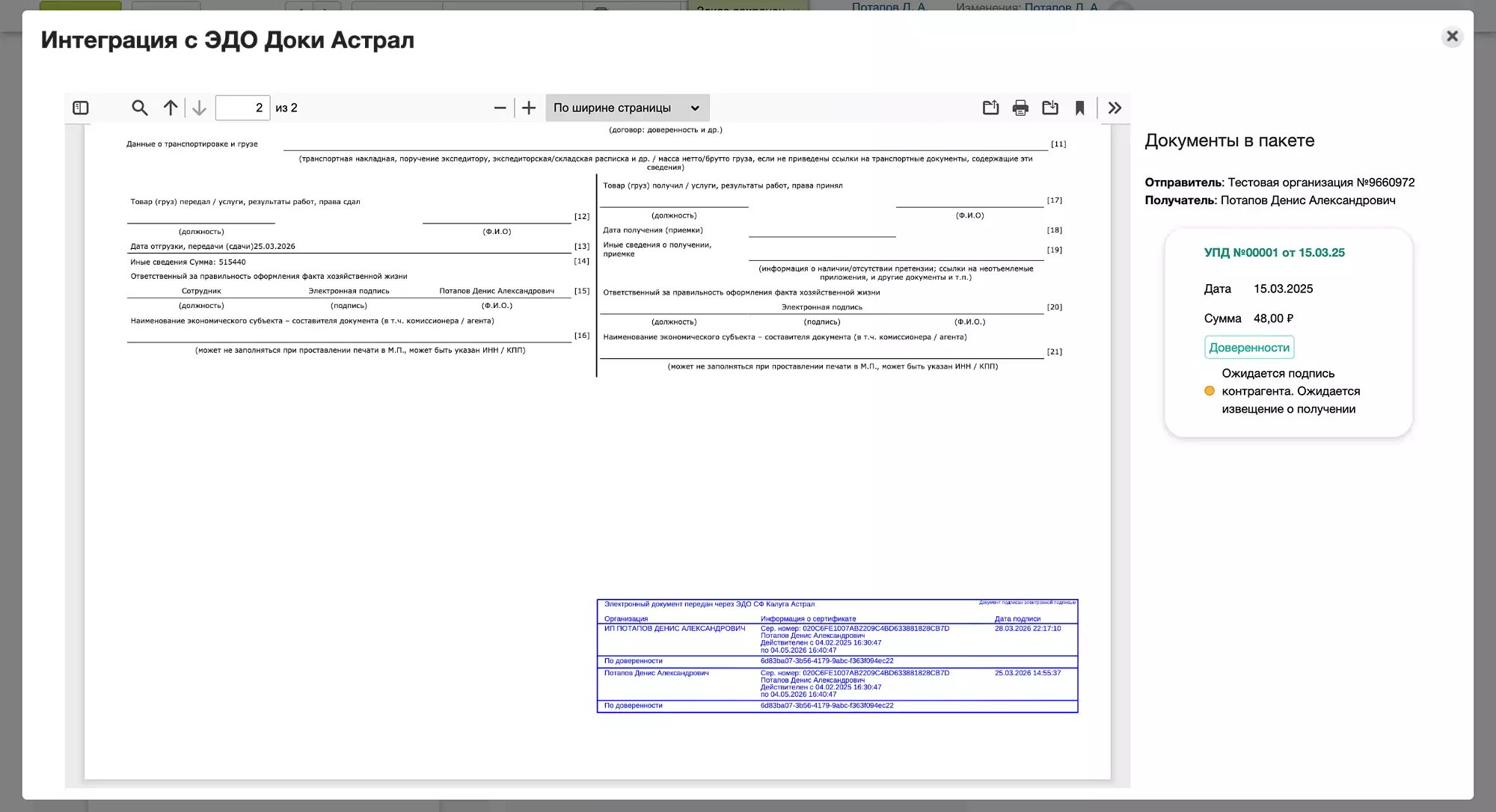This screenshot has height=812, width=1496.
Task: Zoom out with the minus icon
Action: click(x=500, y=108)
